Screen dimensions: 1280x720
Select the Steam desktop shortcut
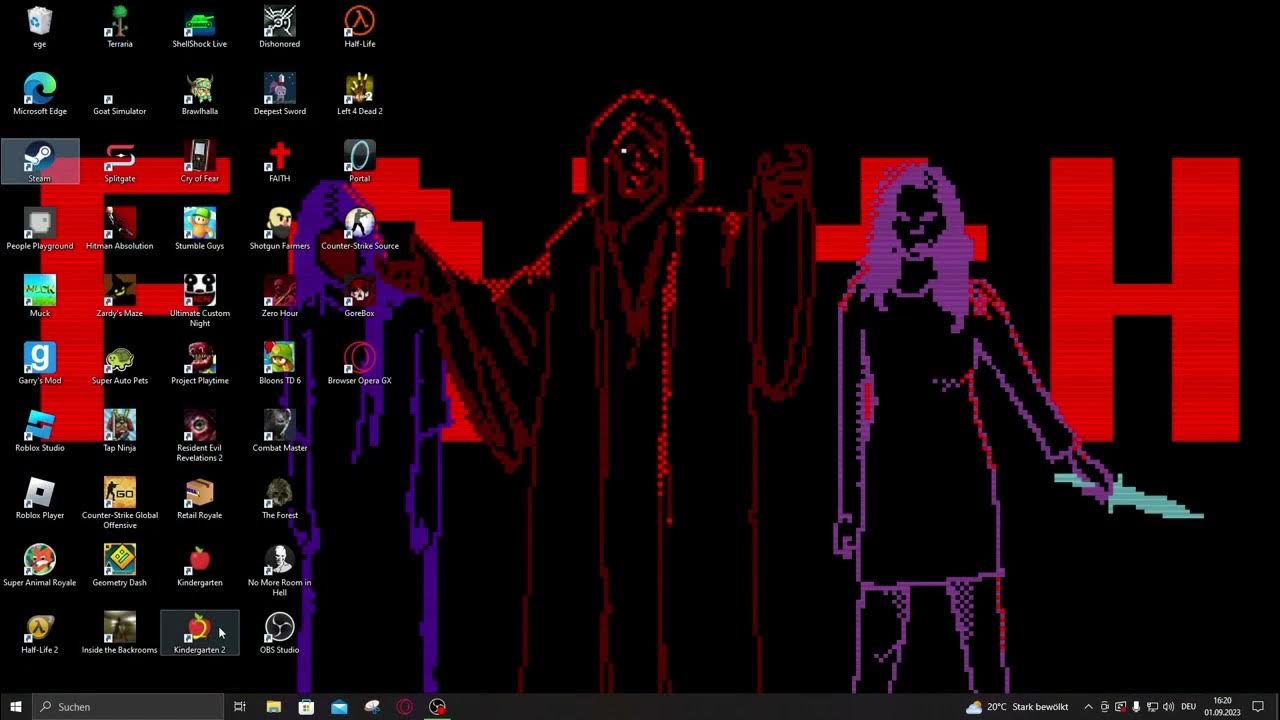pyautogui.click(x=40, y=162)
